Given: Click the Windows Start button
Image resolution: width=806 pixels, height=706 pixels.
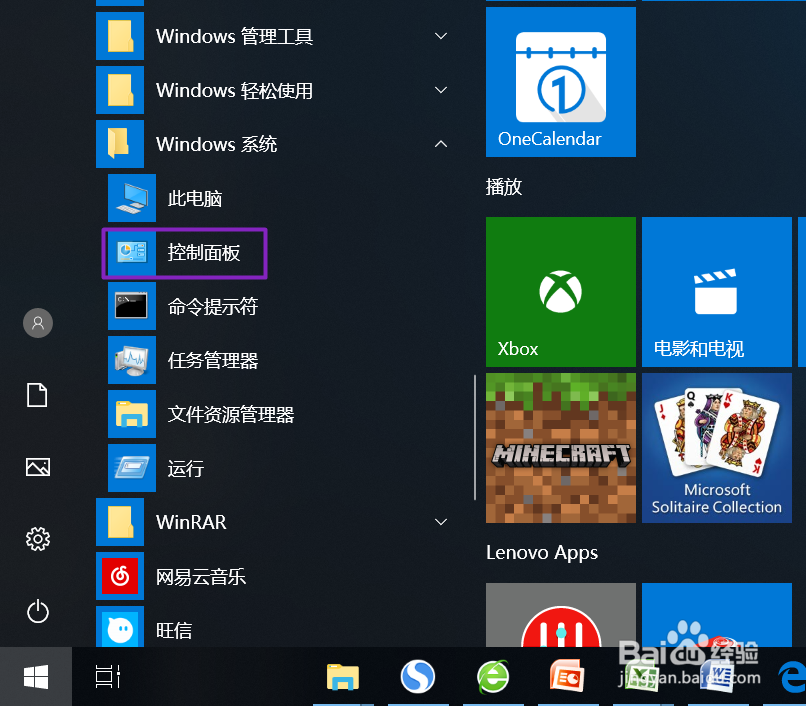Looking at the screenshot, I should [36, 677].
